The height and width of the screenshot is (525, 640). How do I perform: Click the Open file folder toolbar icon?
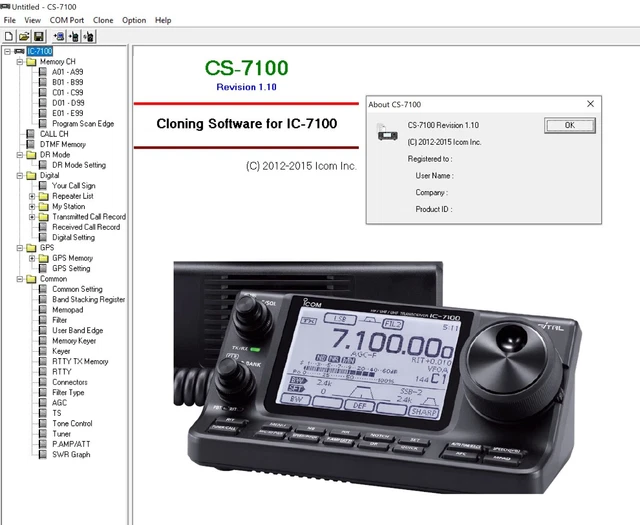[x=23, y=36]
